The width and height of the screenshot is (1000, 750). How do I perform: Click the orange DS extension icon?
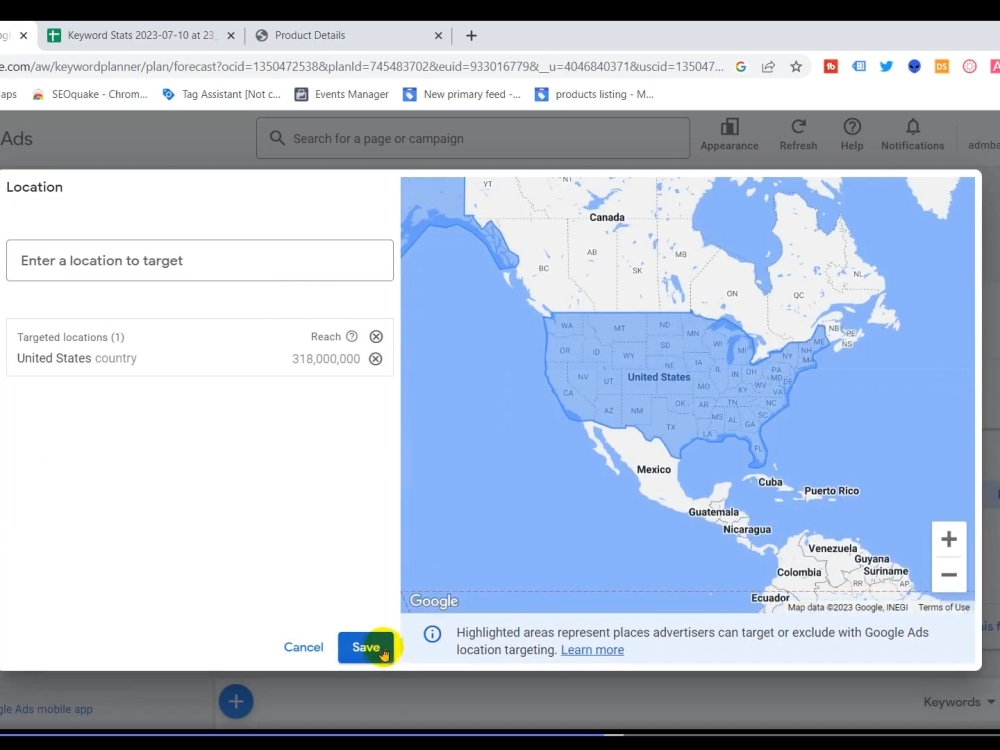(941, 66)
